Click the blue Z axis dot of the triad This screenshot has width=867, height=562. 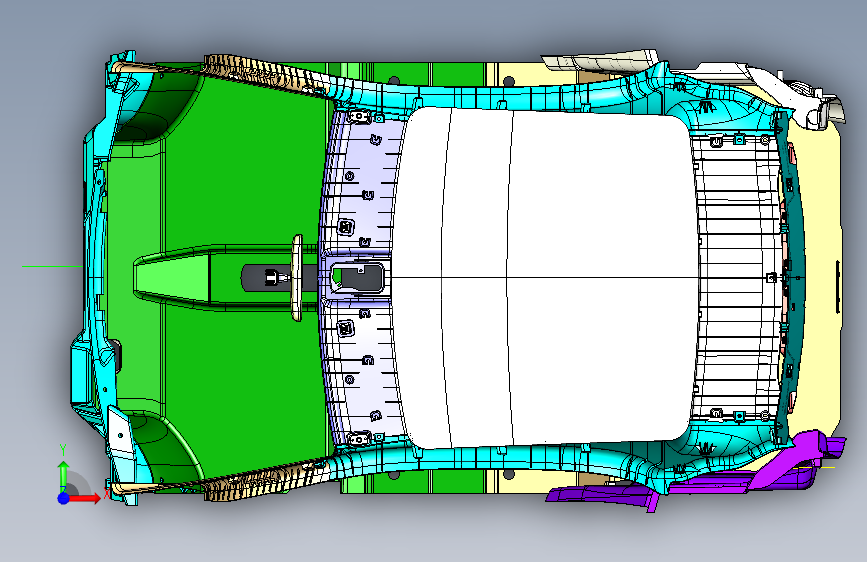pos(64,498)
